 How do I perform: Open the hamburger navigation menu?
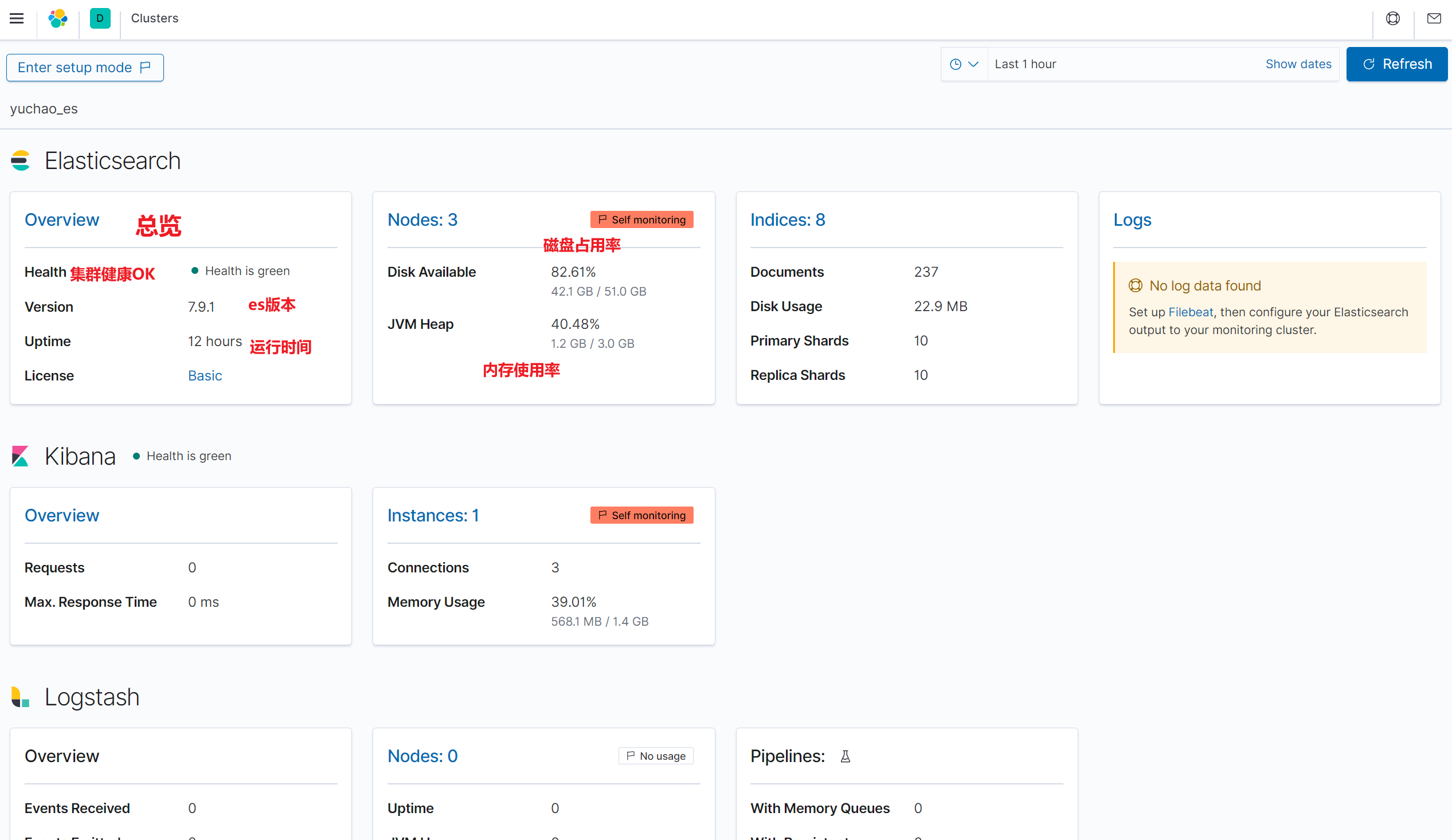17,18
